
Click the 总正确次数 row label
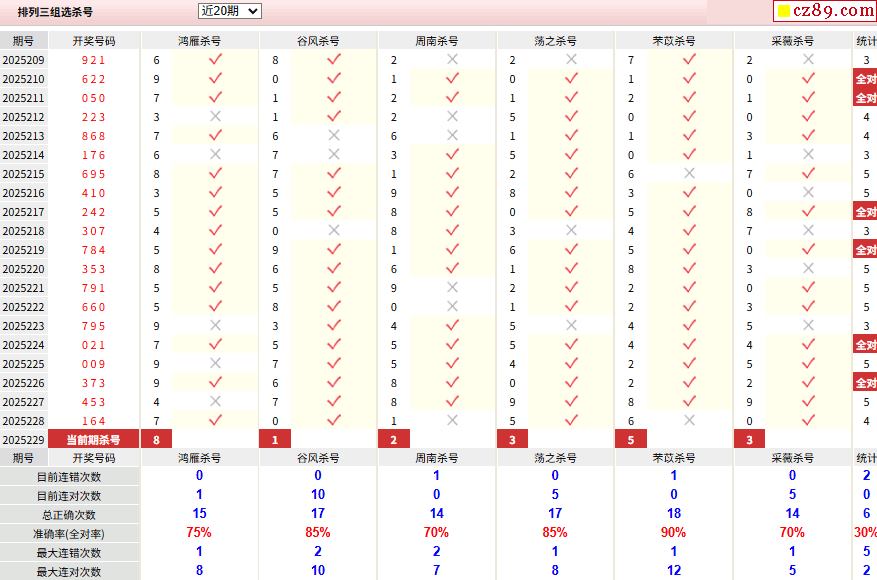[x=69, y=515]
